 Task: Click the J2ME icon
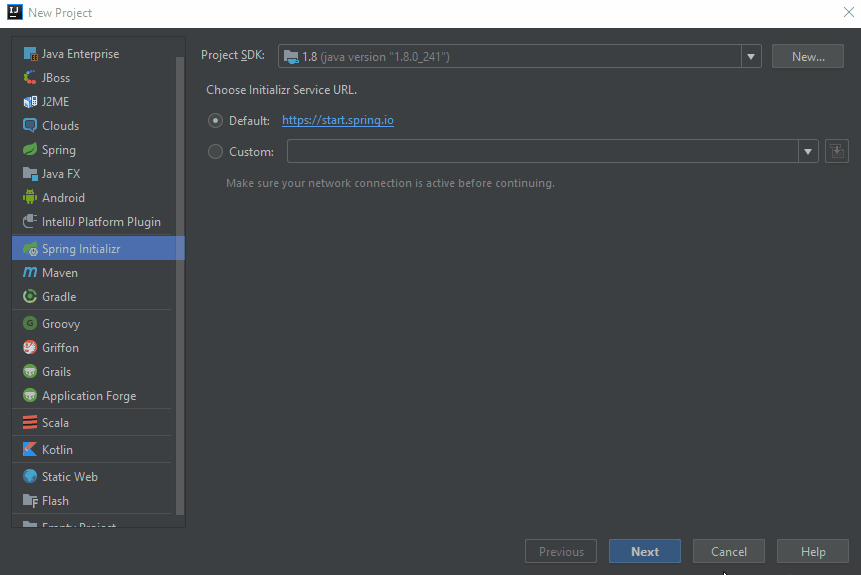pos(30,102)
